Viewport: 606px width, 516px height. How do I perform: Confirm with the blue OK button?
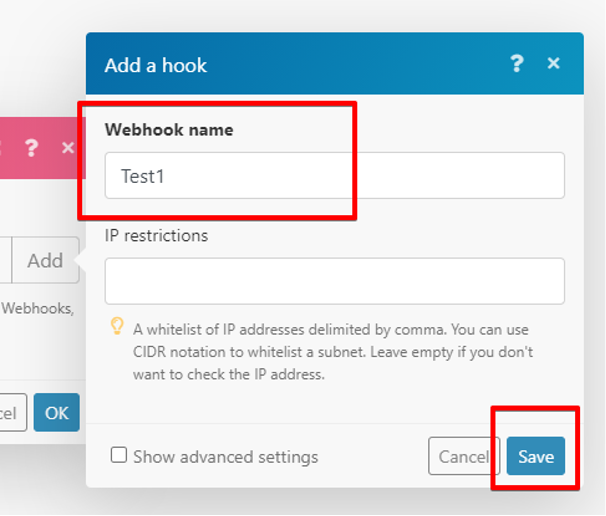(56, 412)
